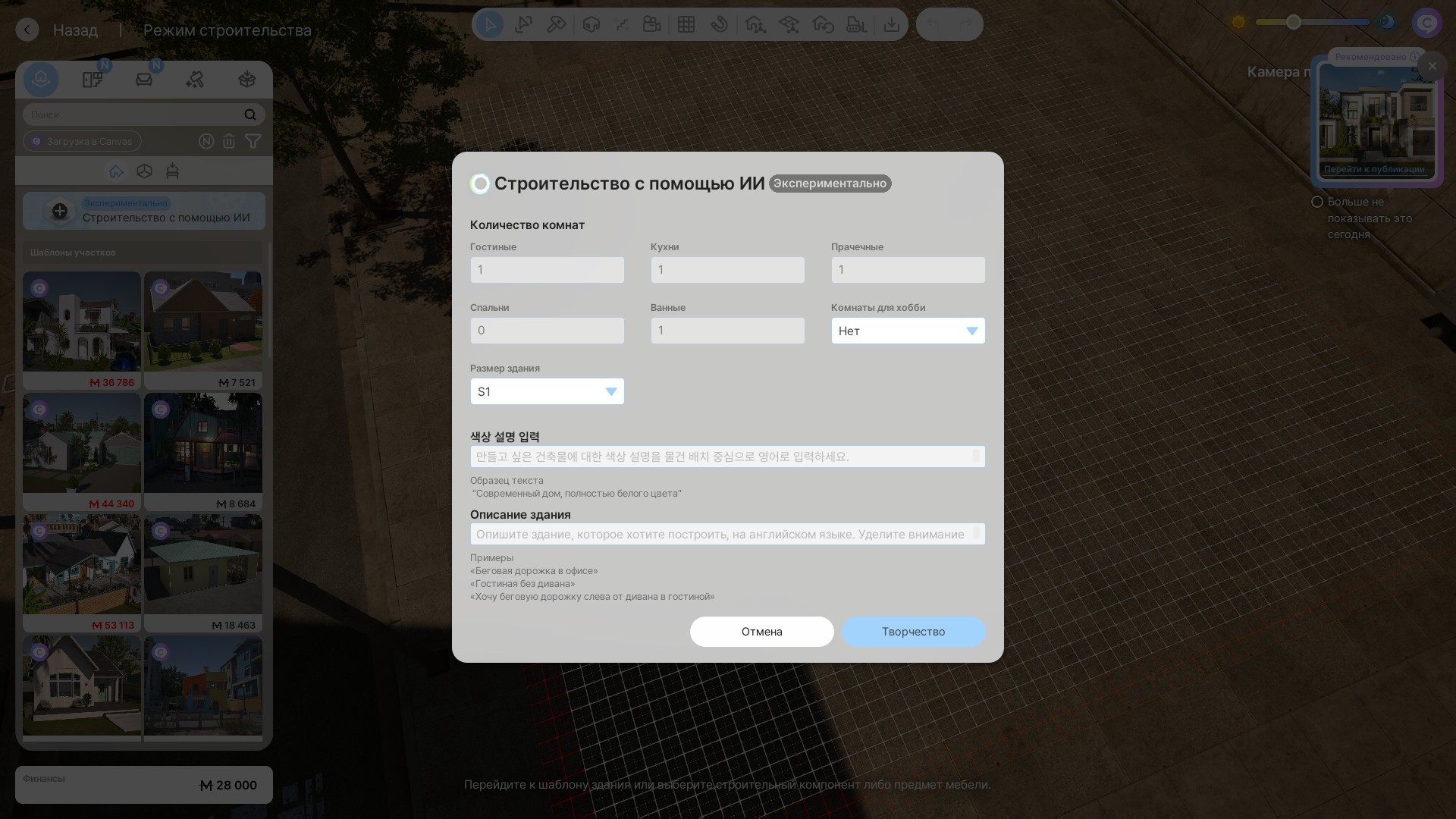Select the bulldozer demolish icon
This screenshot has width=1456, height=819.
tap(856, 25)
